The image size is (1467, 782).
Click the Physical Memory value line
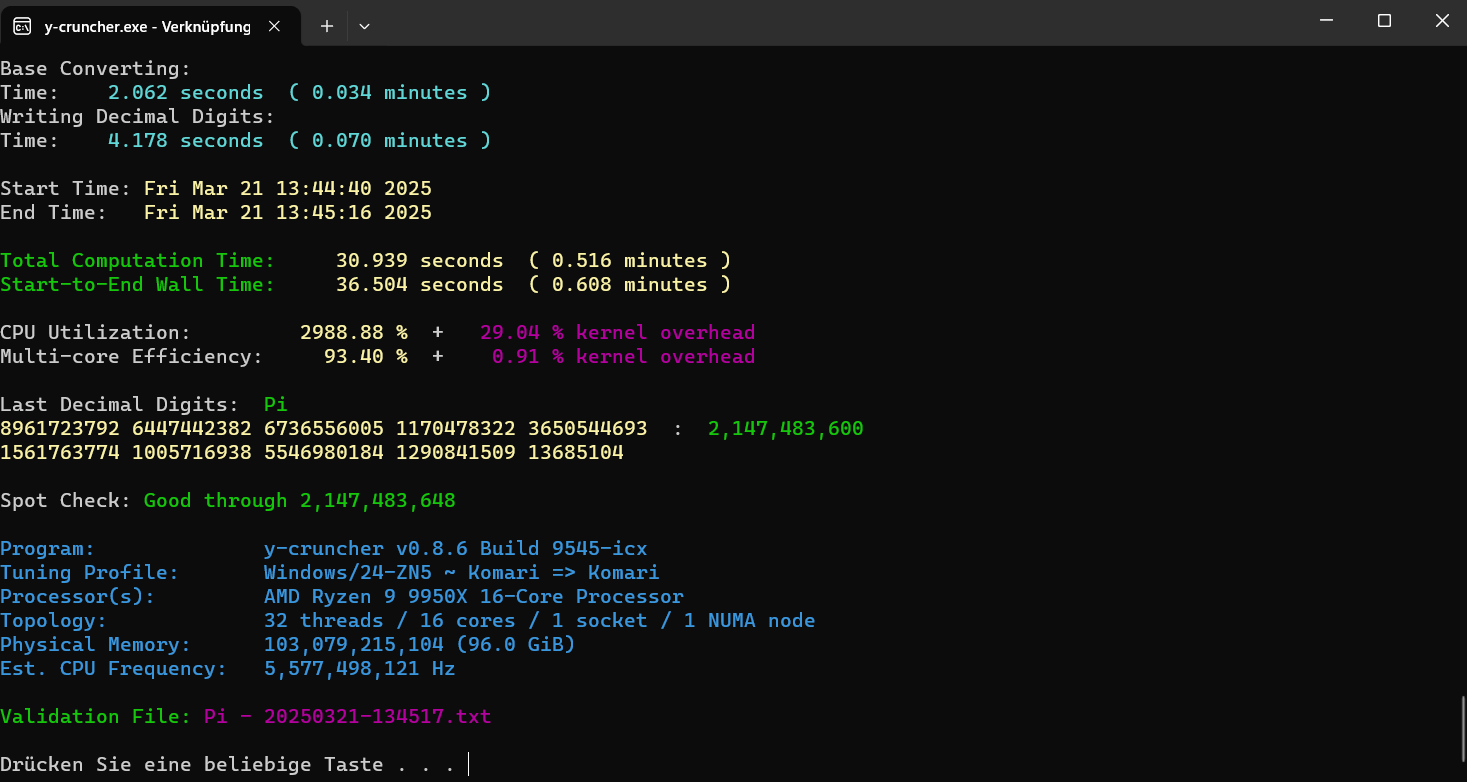(x=419, y=645)
